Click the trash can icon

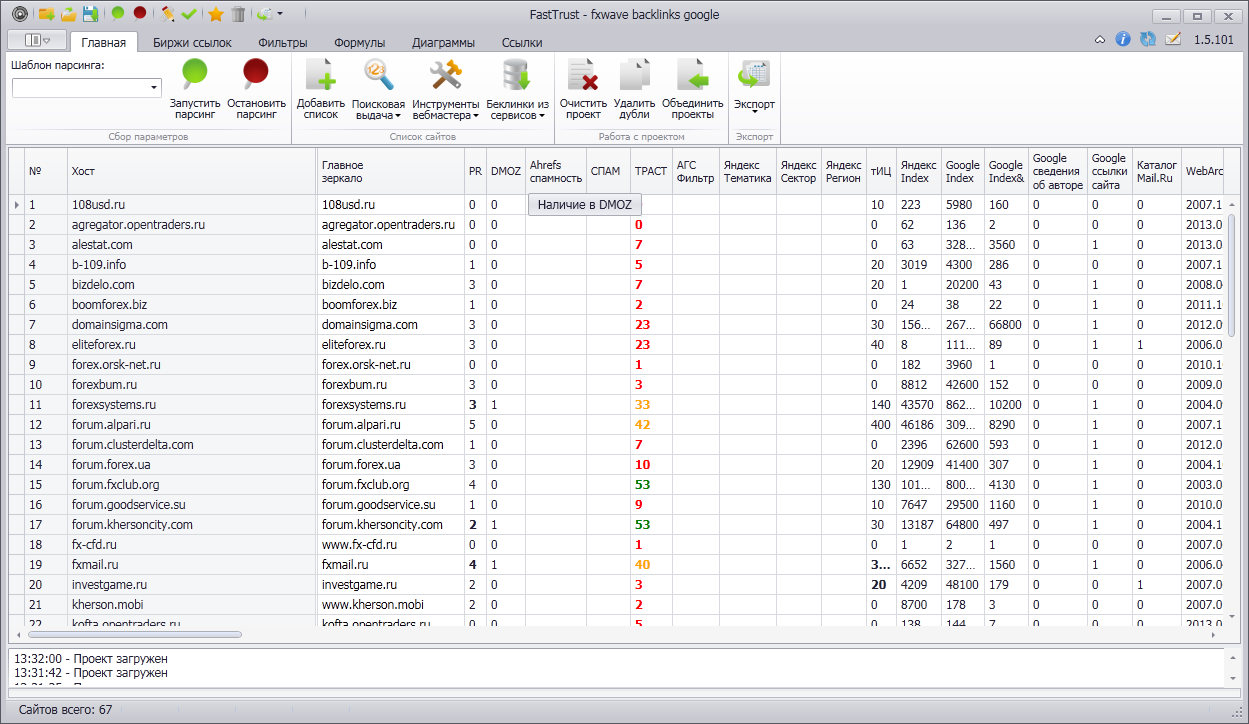tap(238, 14)
